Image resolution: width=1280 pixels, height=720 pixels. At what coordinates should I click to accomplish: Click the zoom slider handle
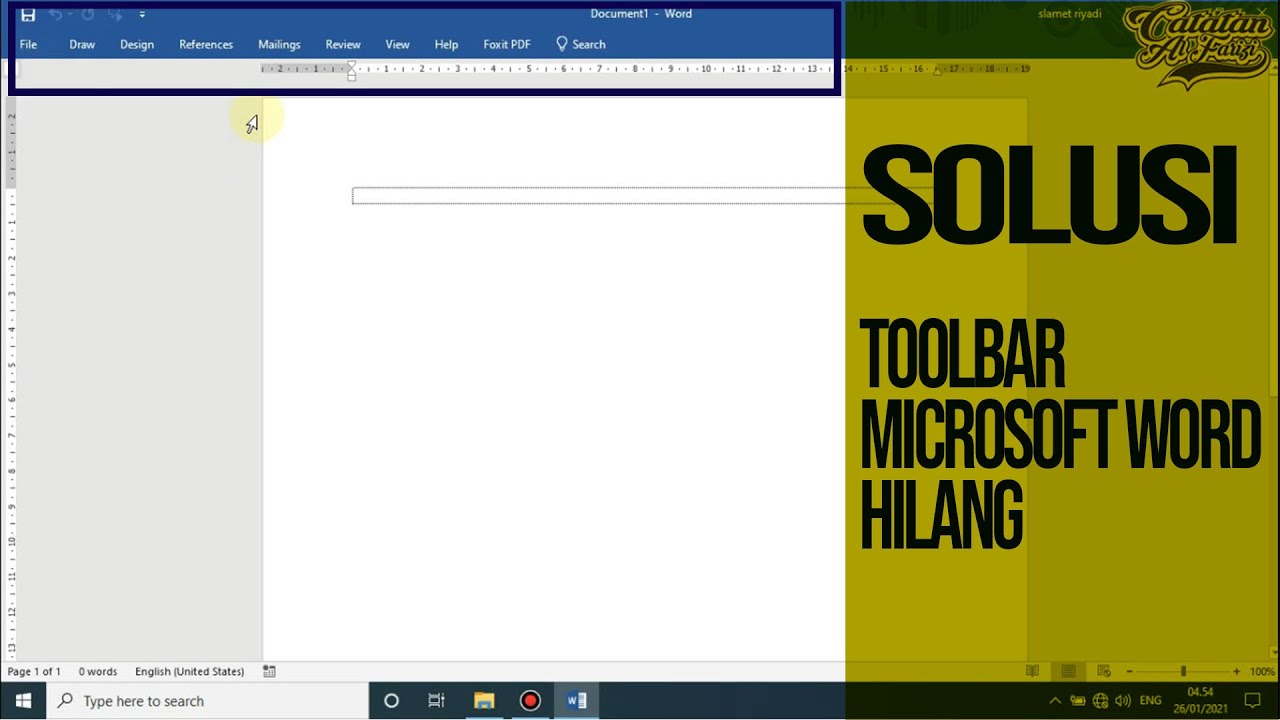click(1183, 671)
